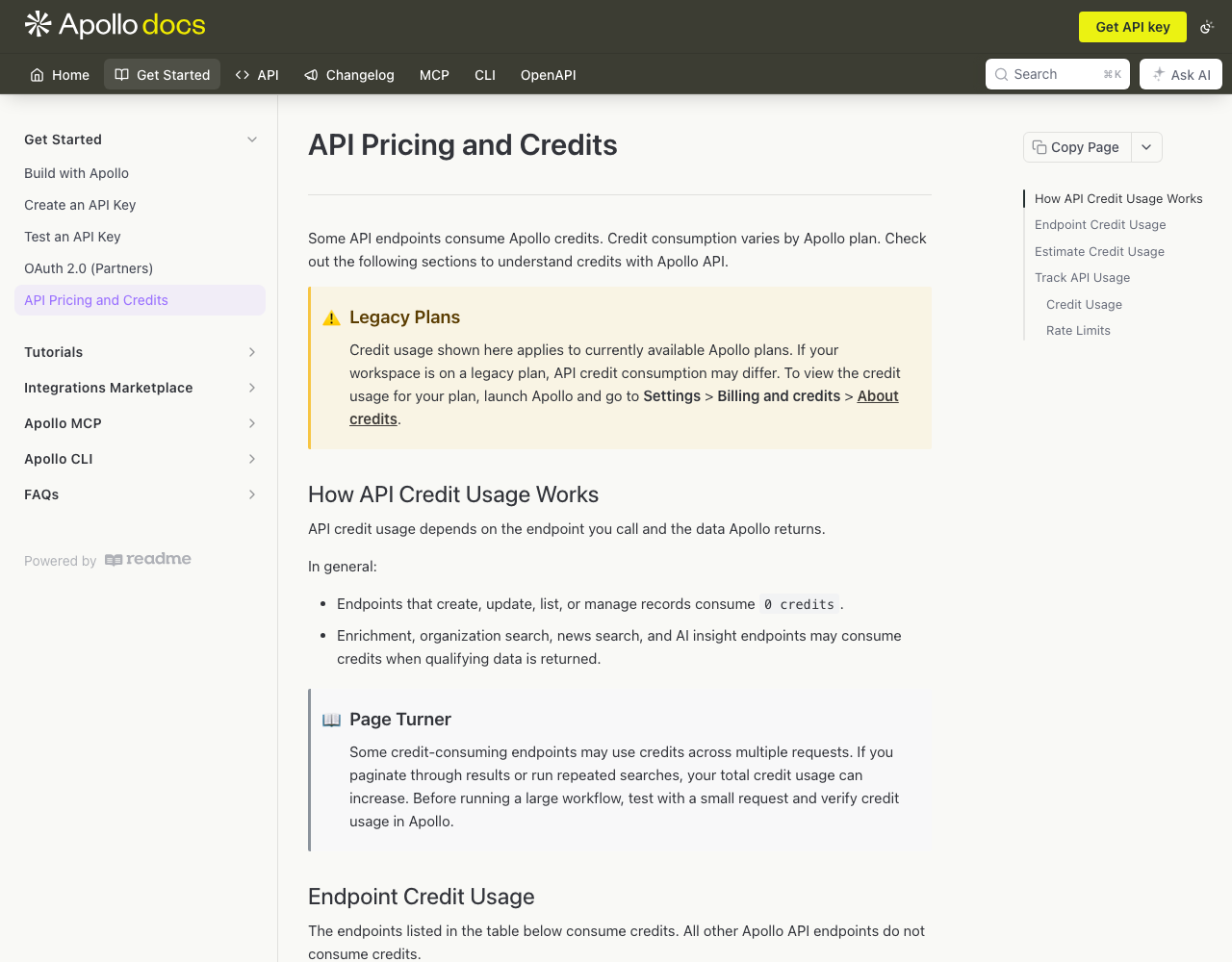Expand the Apollo MCP chevron

click(252, 423)
